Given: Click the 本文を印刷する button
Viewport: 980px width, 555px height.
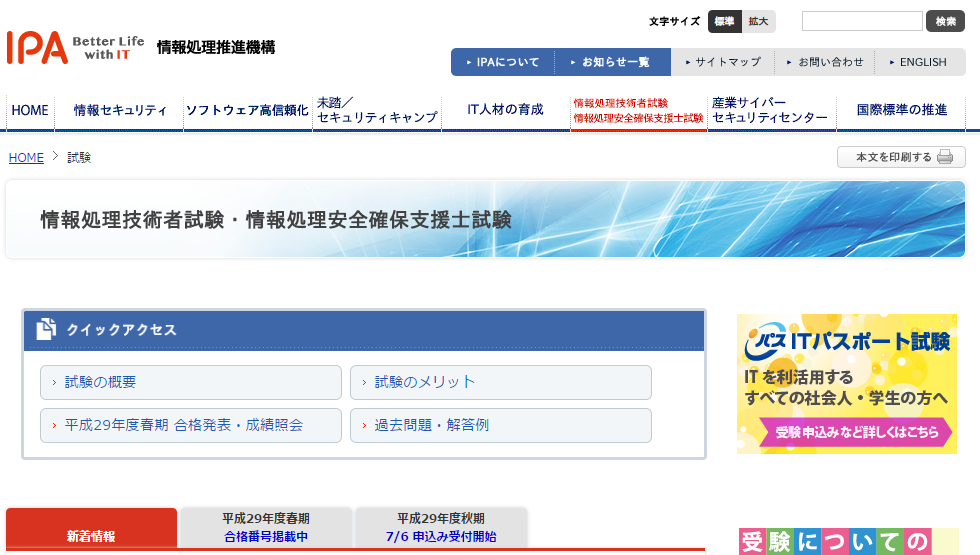Looking at the screenshot, I should [901, 157].
